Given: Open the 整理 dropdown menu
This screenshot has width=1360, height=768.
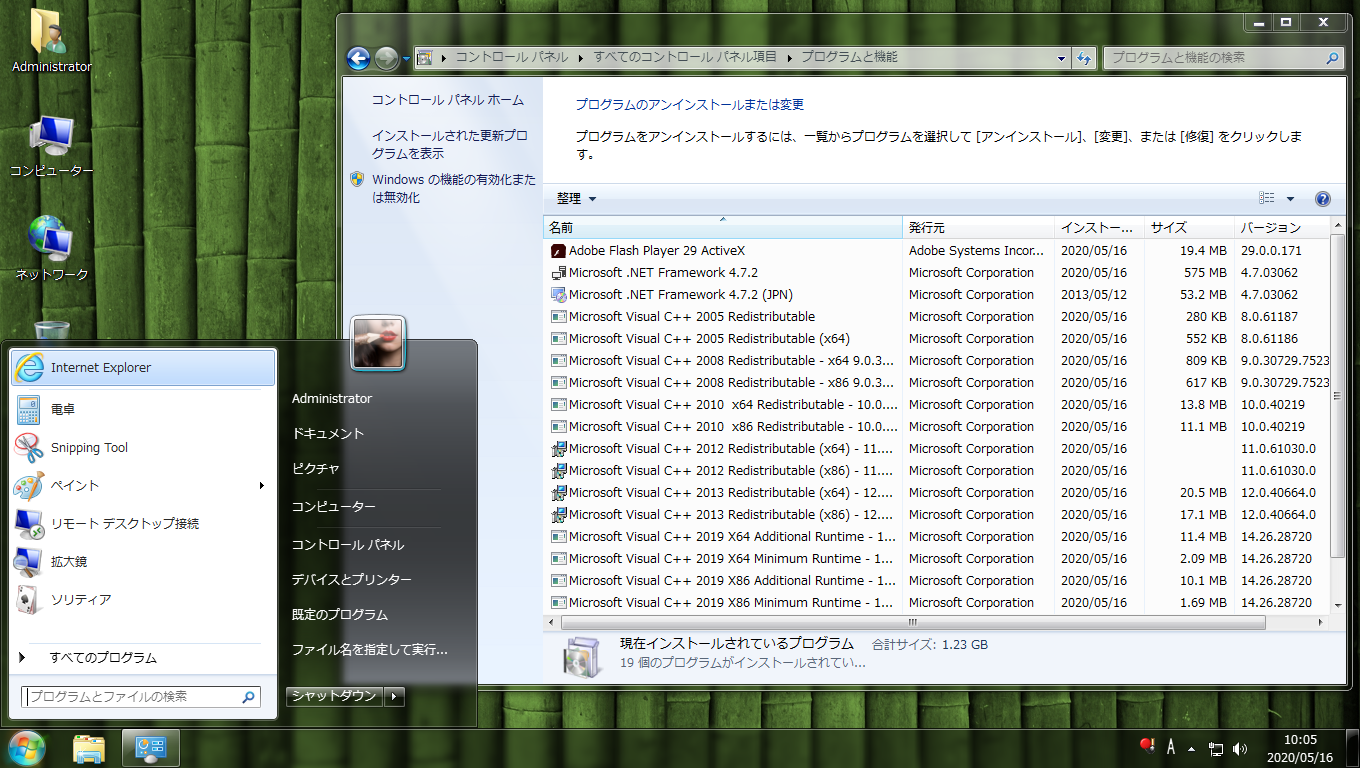Looking at the screenshot, I should click(x=577, y=199).
